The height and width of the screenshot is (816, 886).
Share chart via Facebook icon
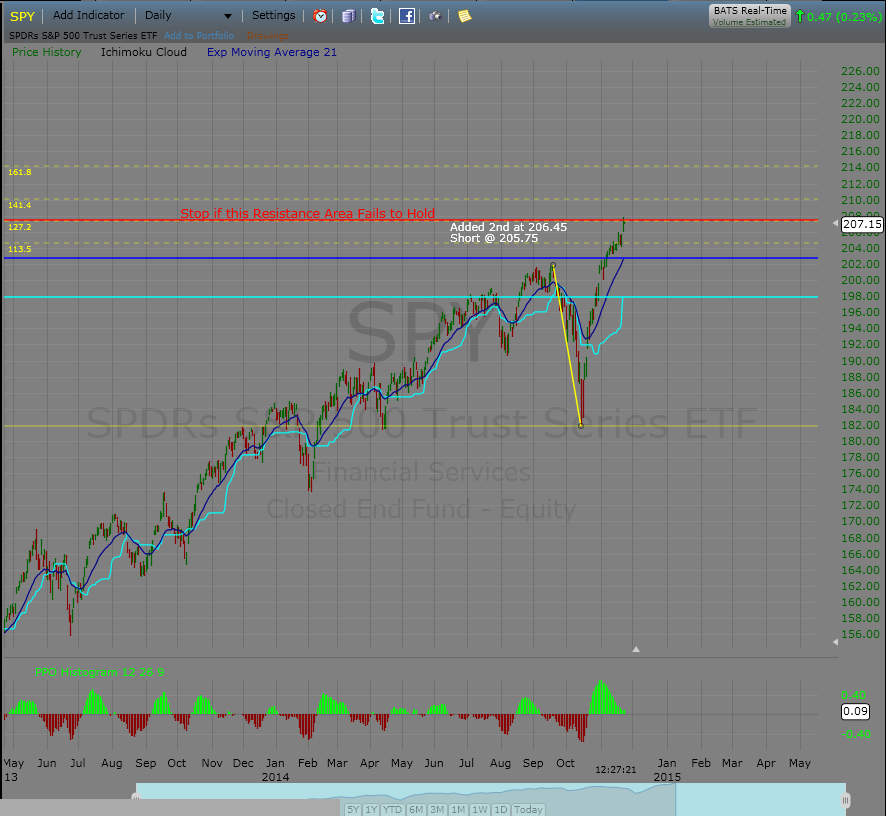[x=407, y=16]
